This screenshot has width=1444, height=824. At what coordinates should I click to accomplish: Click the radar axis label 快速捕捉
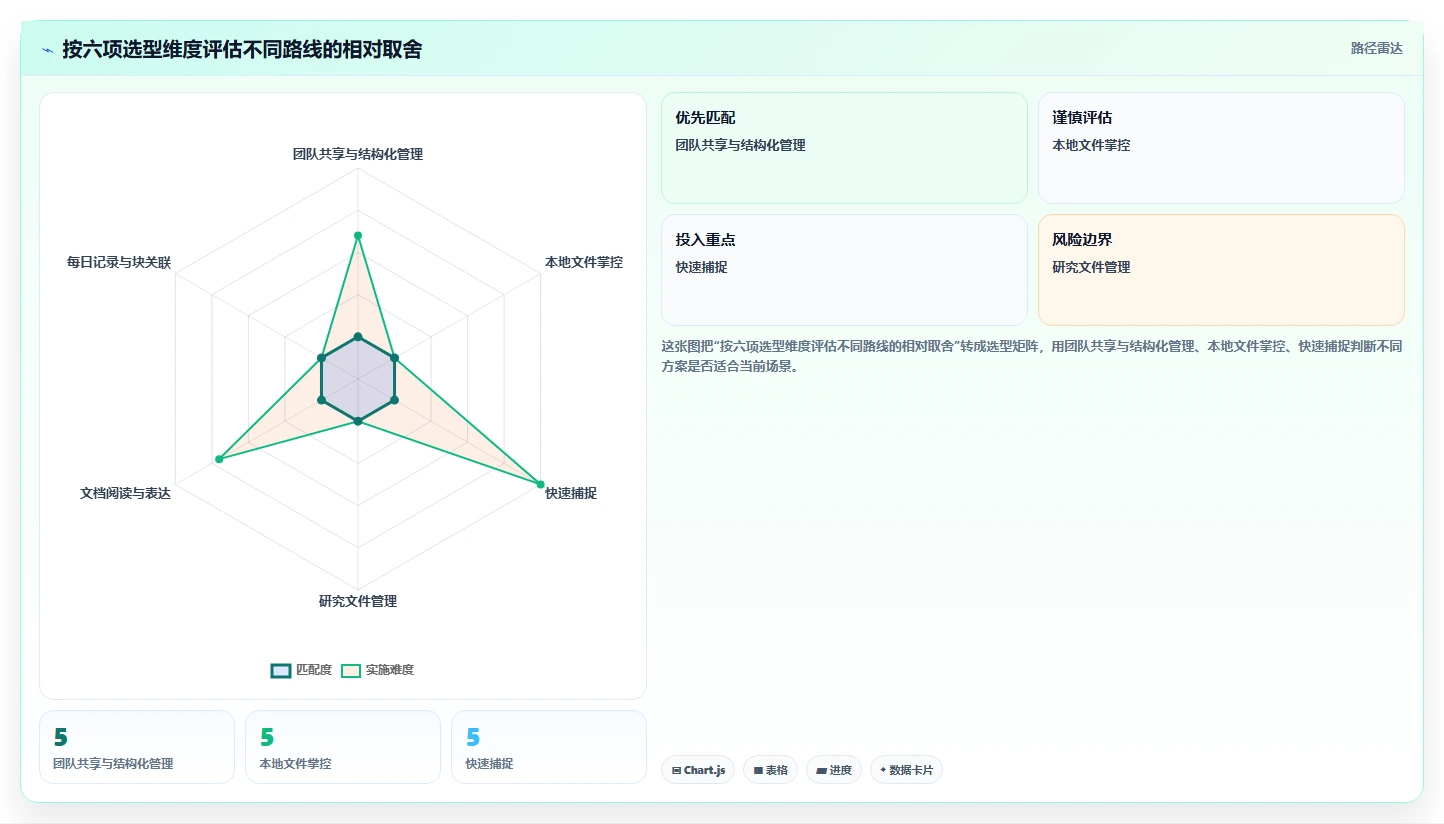pyautogui.click(x=571, y=493)
